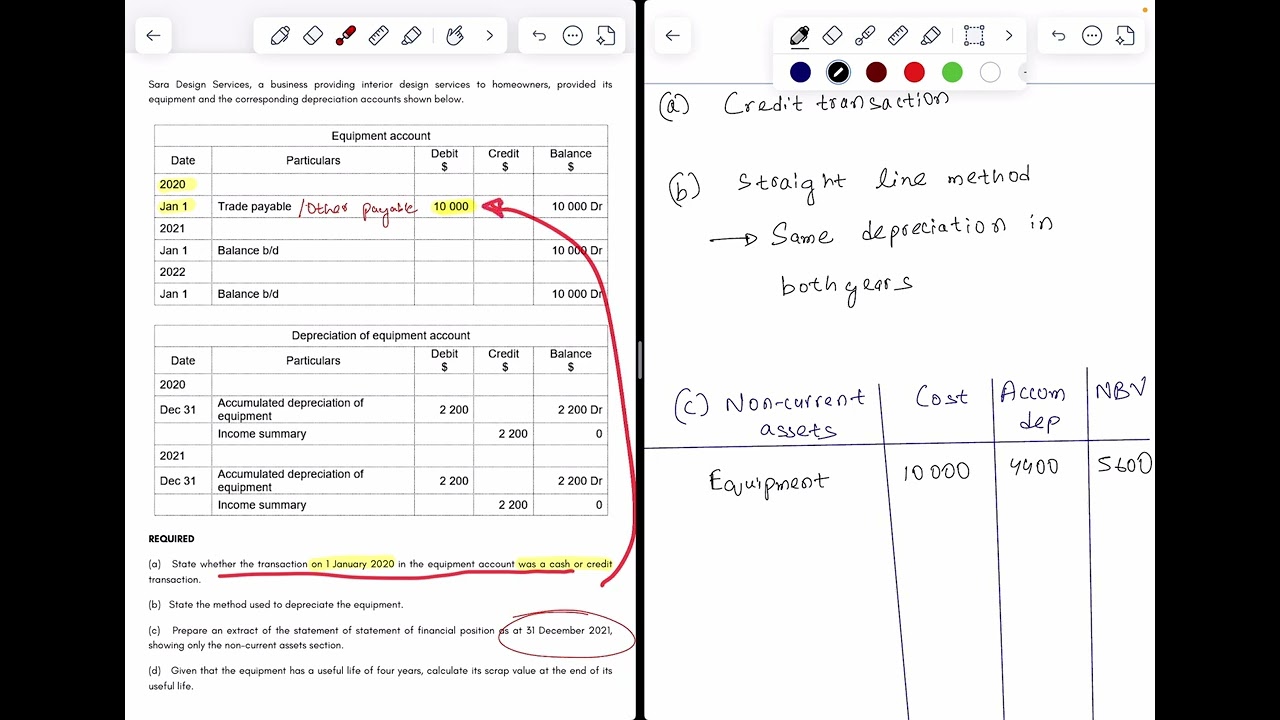
Task: Select the eraser tool in right pane
Action: [x=832, y=35]
